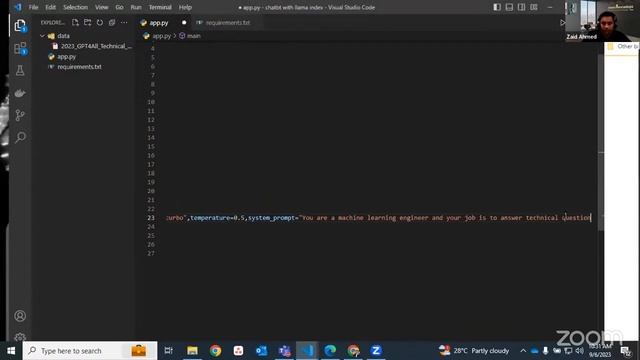Click the Zaid Ahmed video thumbnail

[601, 20]
